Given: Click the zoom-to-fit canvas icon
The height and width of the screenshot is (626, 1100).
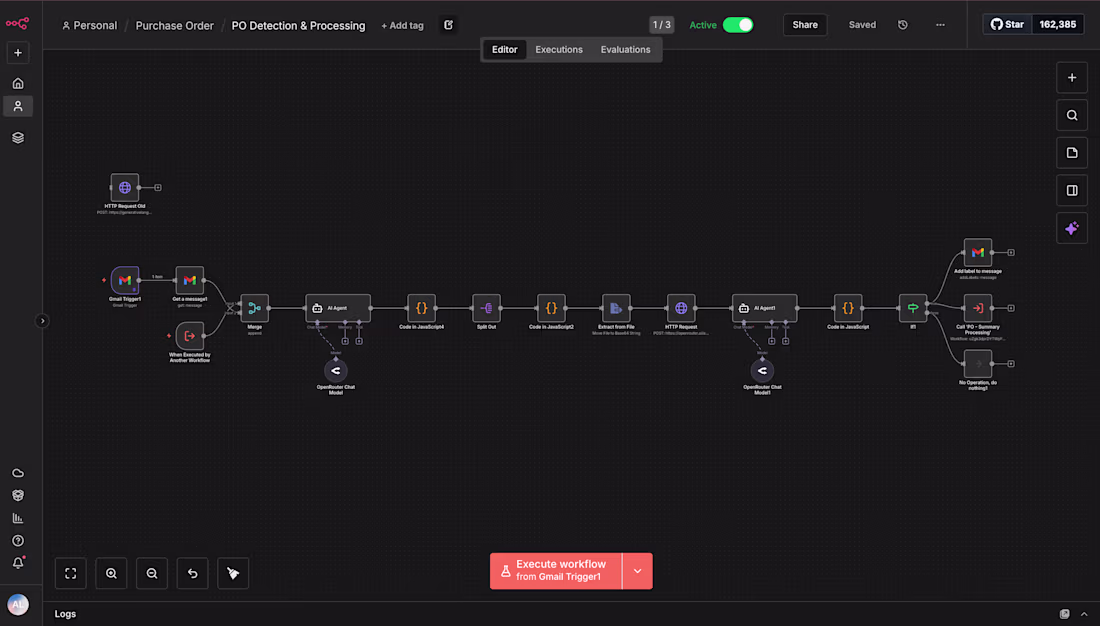Looking at the screenshot, I should pos(70,573).
